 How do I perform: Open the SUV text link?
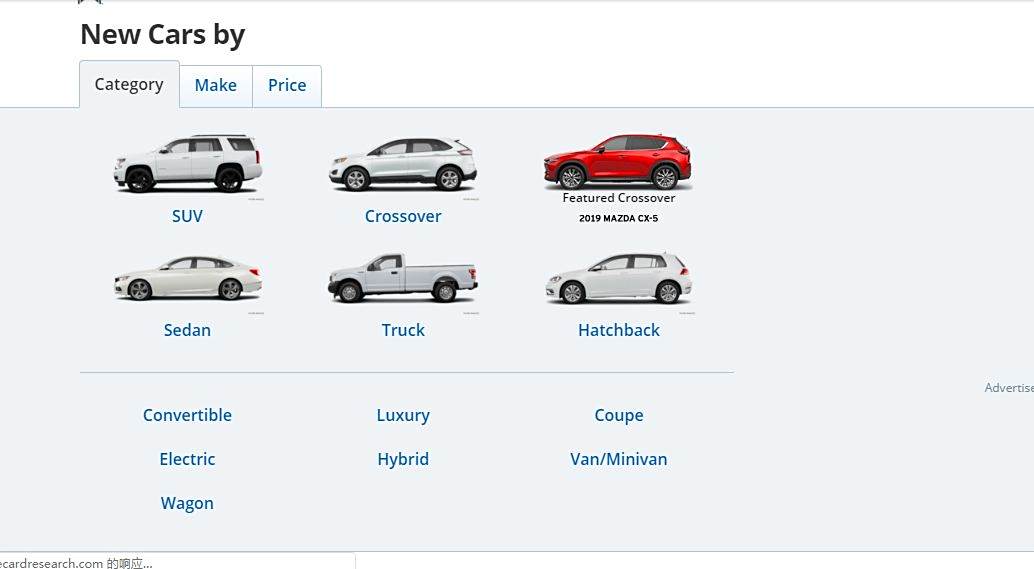coord(187,216)
